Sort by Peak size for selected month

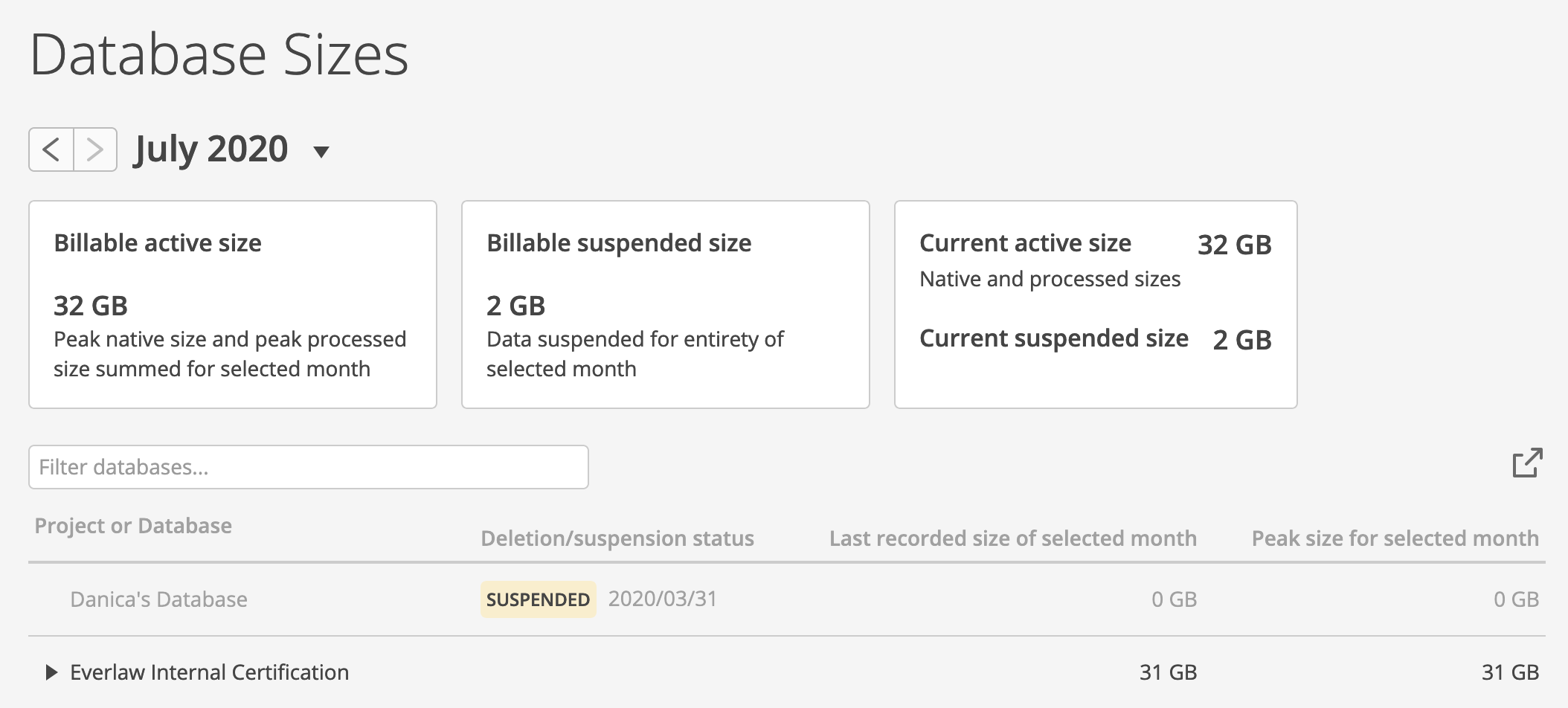point(1395,538)
